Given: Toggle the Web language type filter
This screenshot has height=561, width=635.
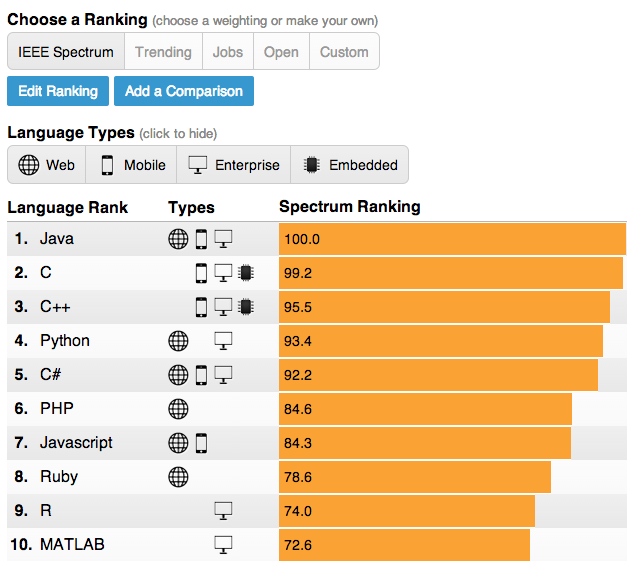Looking at the screenshot, I should [x=47, y=165].
